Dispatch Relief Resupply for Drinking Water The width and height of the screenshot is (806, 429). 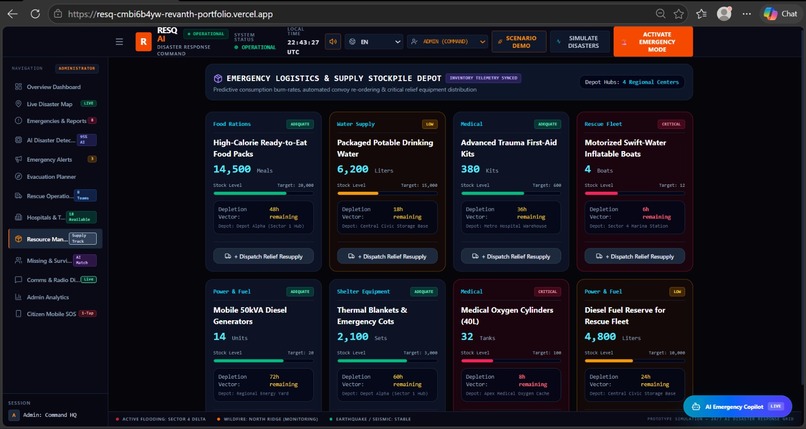388,256
